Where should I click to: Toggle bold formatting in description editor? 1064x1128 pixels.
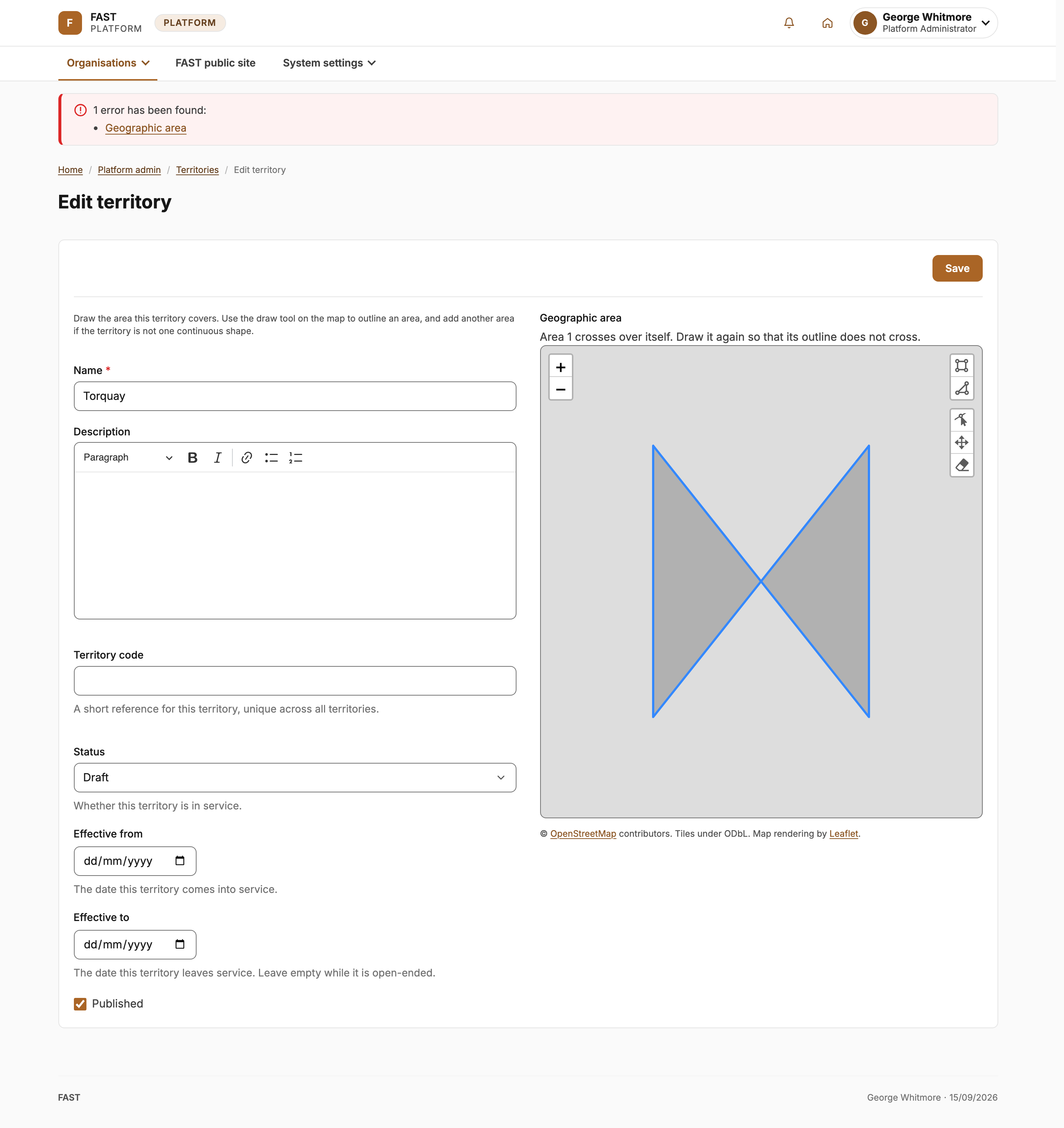(192, 457)
